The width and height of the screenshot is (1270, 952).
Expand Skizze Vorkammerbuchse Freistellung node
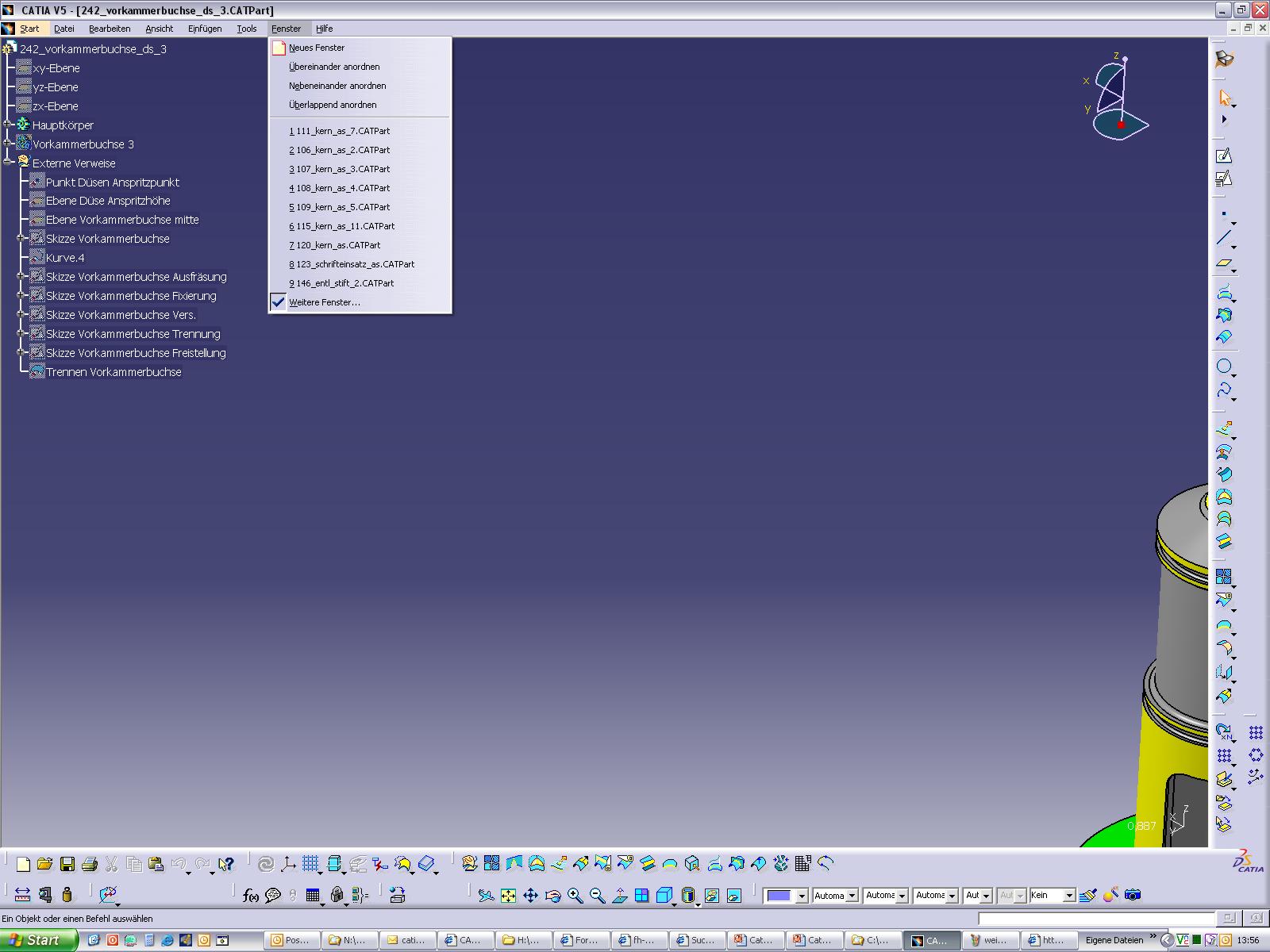point(21,352)
